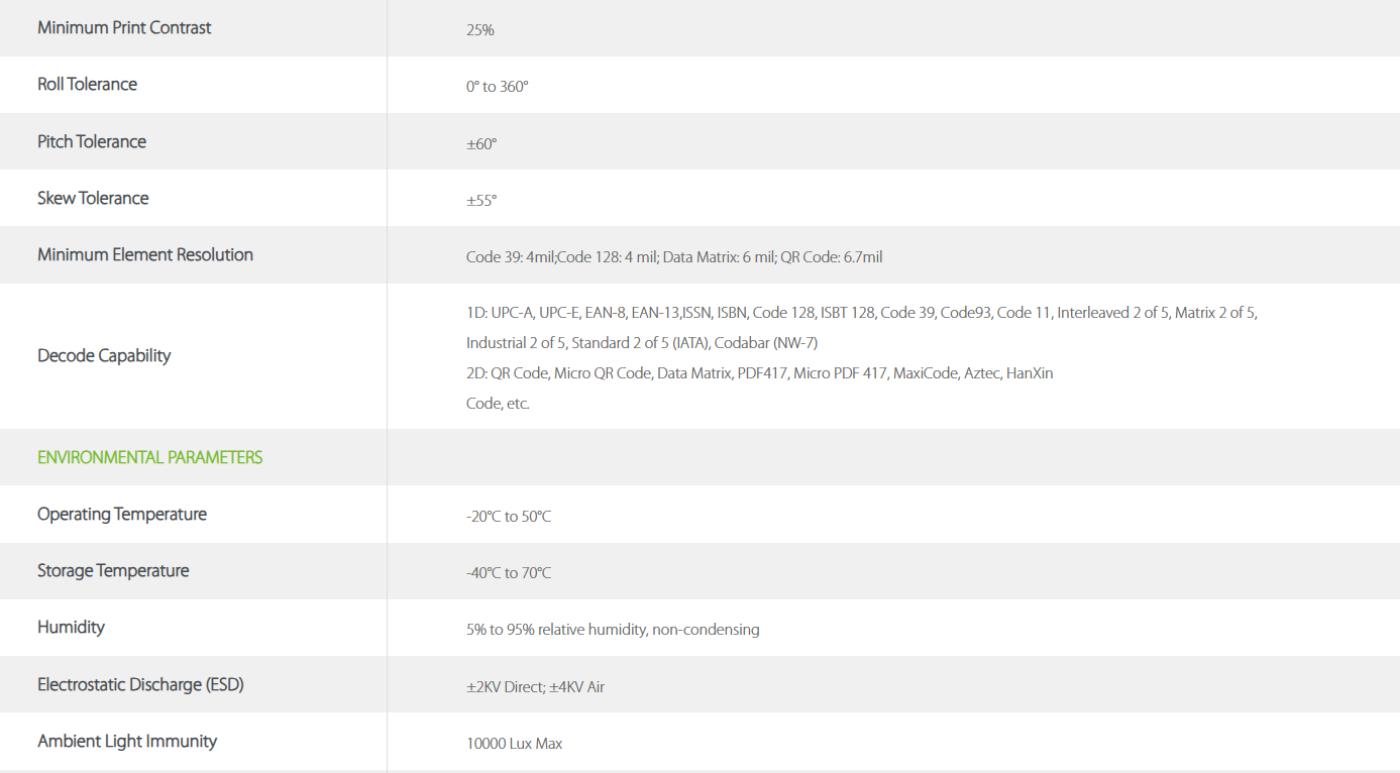Click the Skew Tolerance label

pyautogui.click(x=93, y=198)
